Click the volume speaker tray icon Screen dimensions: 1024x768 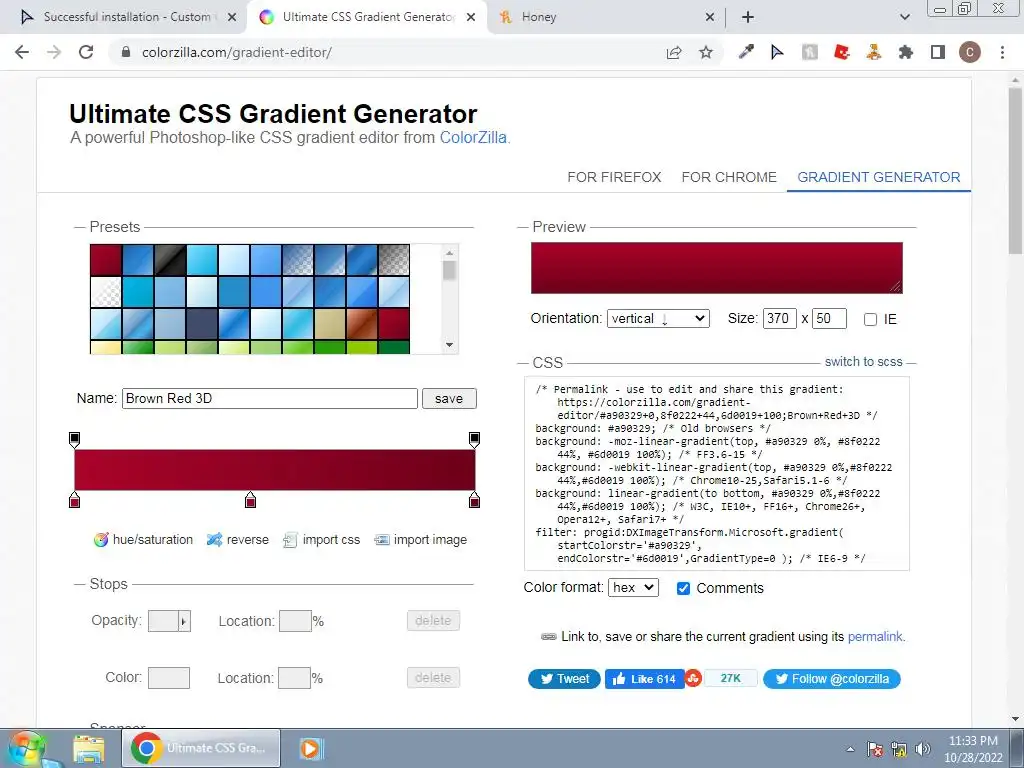tap(923, 749)
